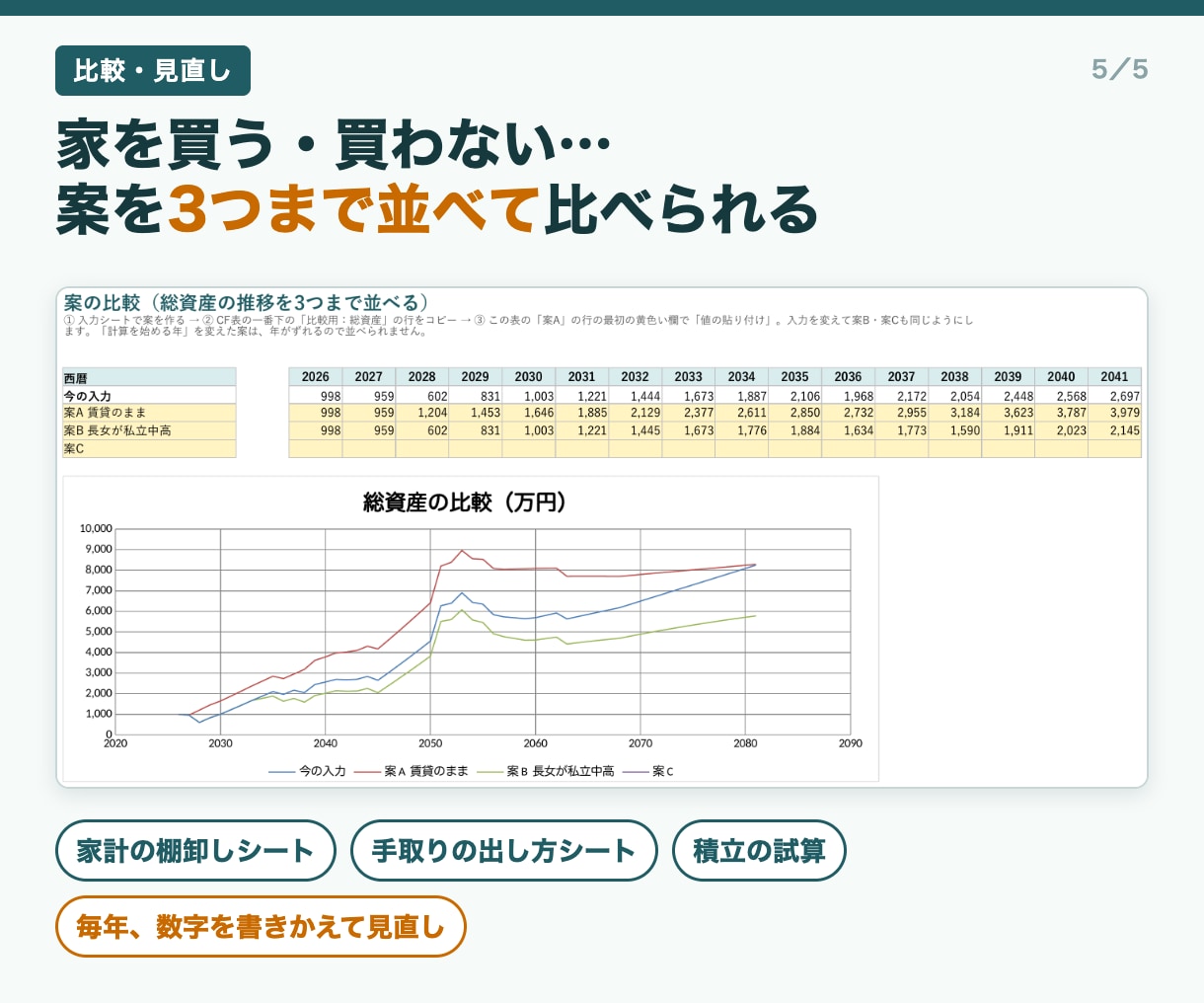Select 案A value 1,204 under 2028
This screenshot has height=1003, width=1204.
422,413
